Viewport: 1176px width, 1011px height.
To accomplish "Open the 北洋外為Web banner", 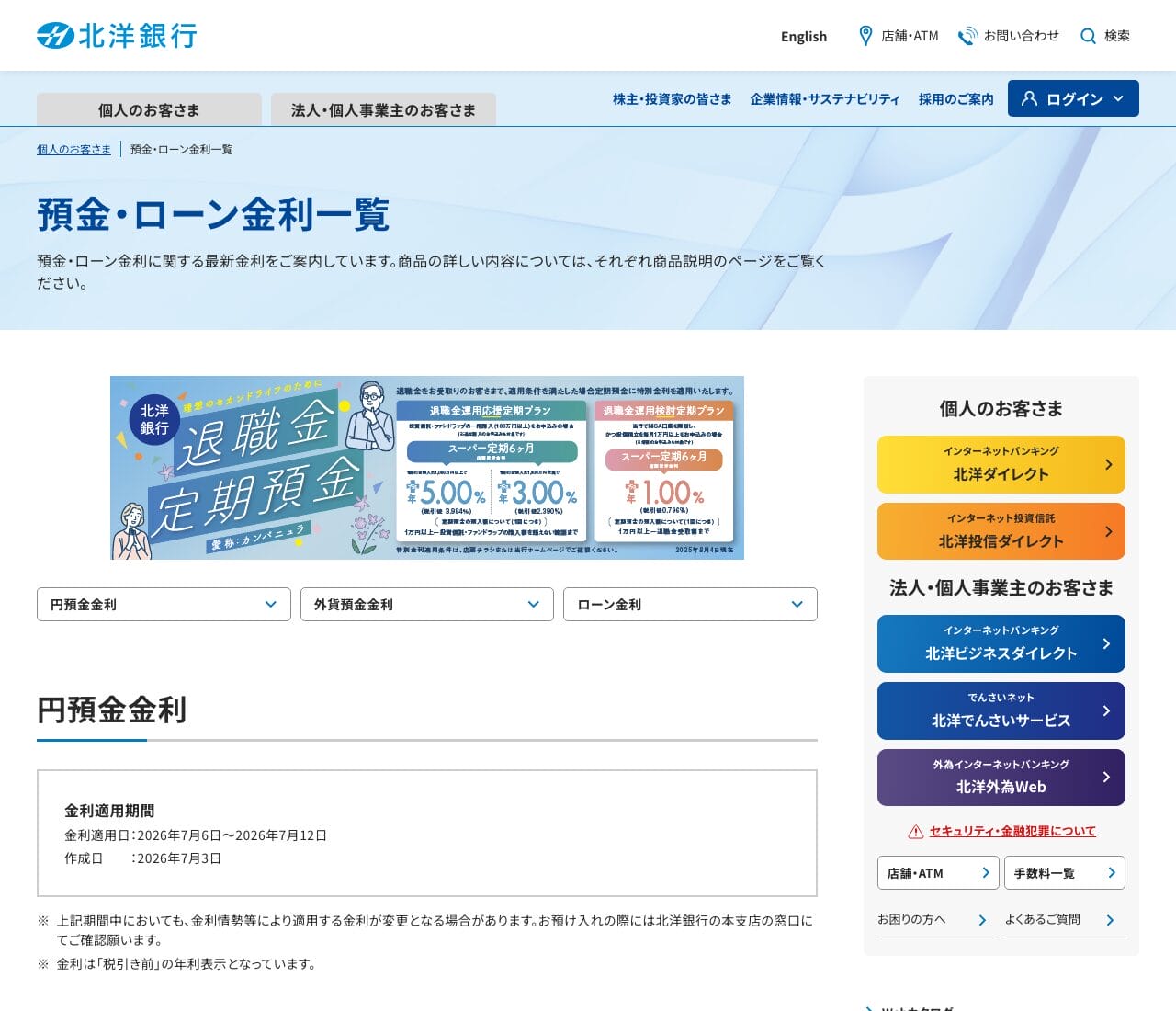I will pos(1001,777).
